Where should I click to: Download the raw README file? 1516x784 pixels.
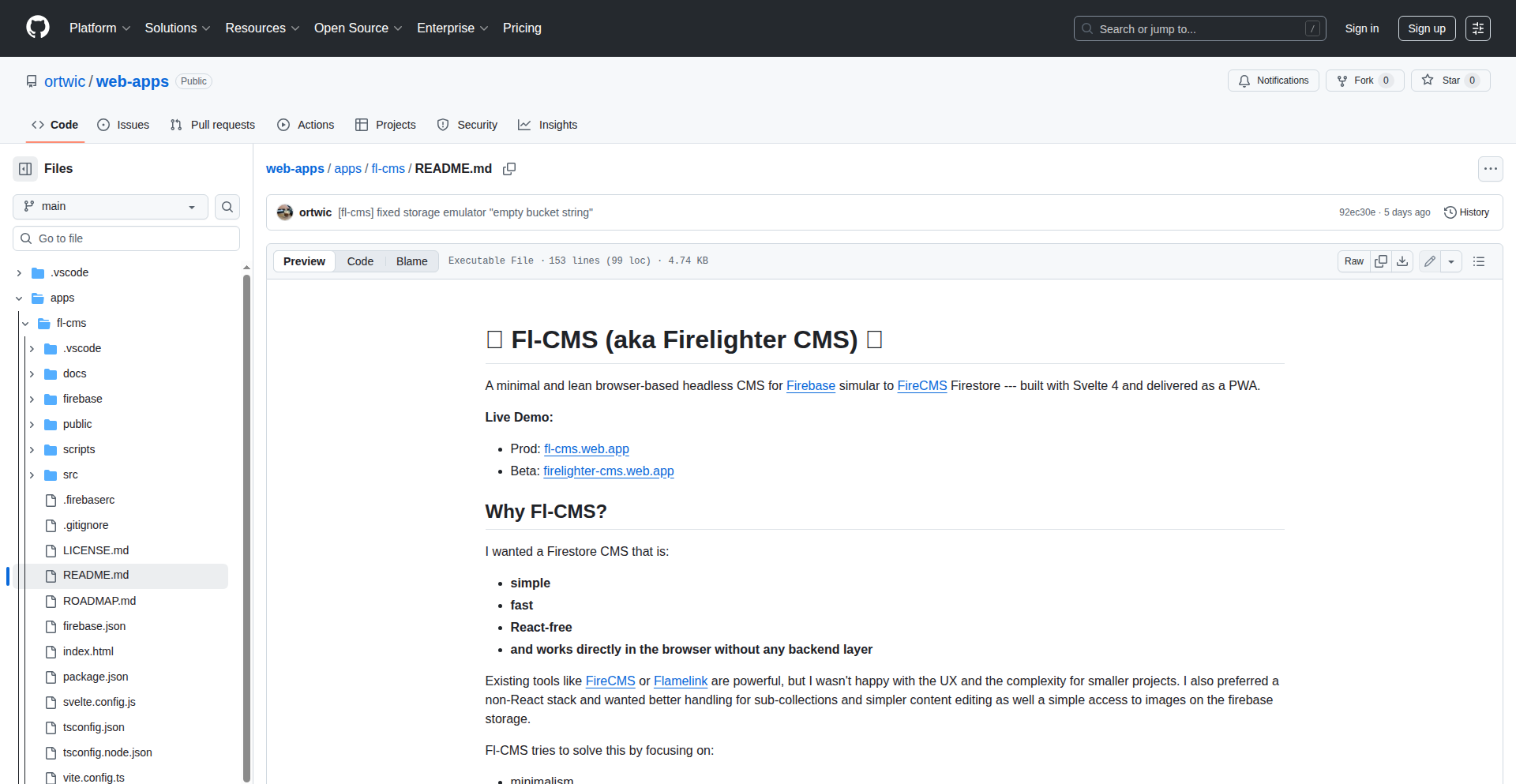[x=1402, y=261]
